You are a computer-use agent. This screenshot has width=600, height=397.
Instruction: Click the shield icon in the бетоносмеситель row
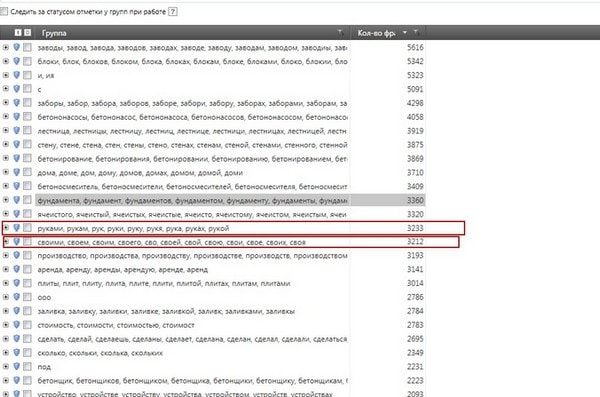(16, 186)
